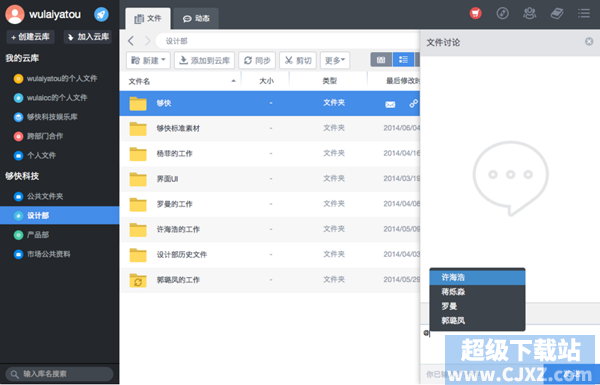Switch to the 动态 tab
Image resolution: width=600 pixels, height=385 pixels.
(196, 18)
